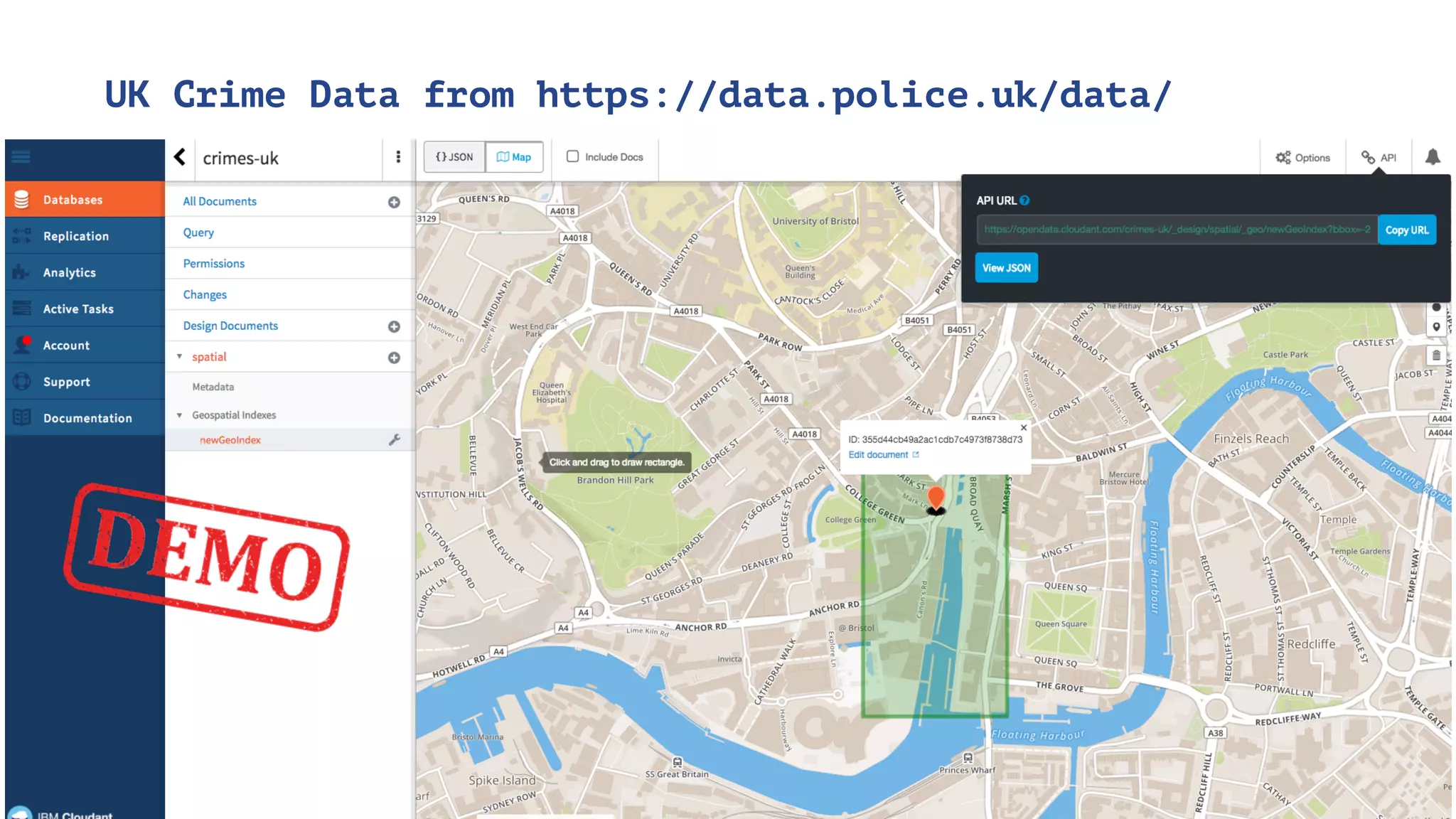Open Query page
The height and width of the screenshot is (819, 1456).
pos(198,232)
